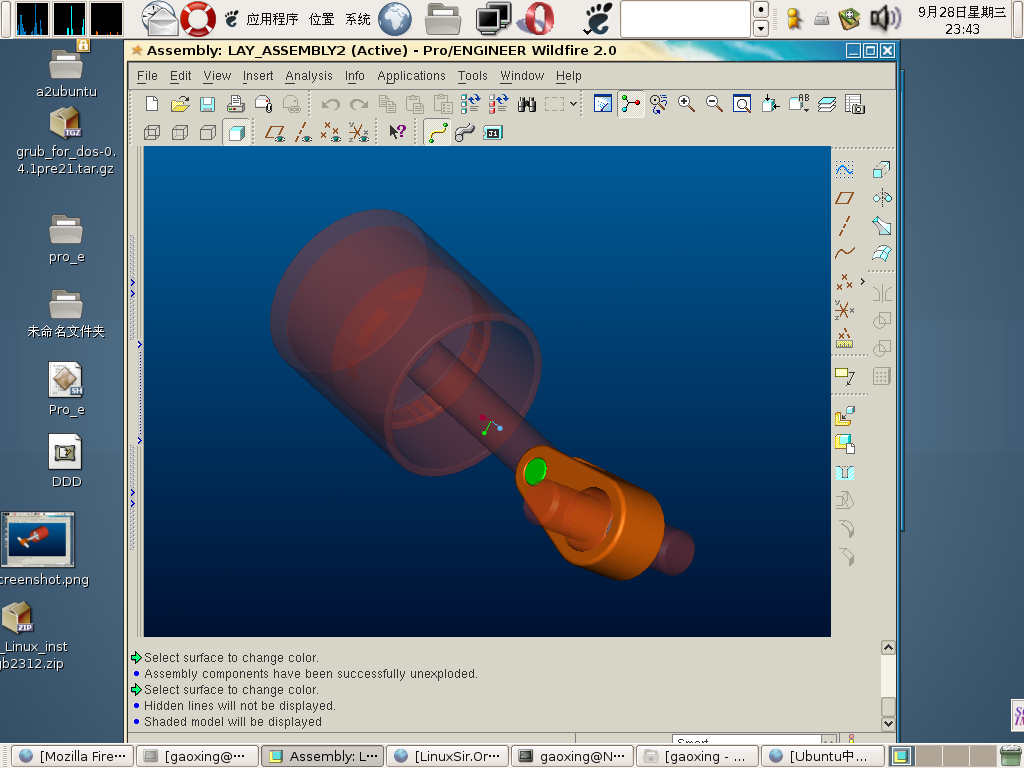Click the Reorient view icon
Screen dimensions: 1024x768
771,104
